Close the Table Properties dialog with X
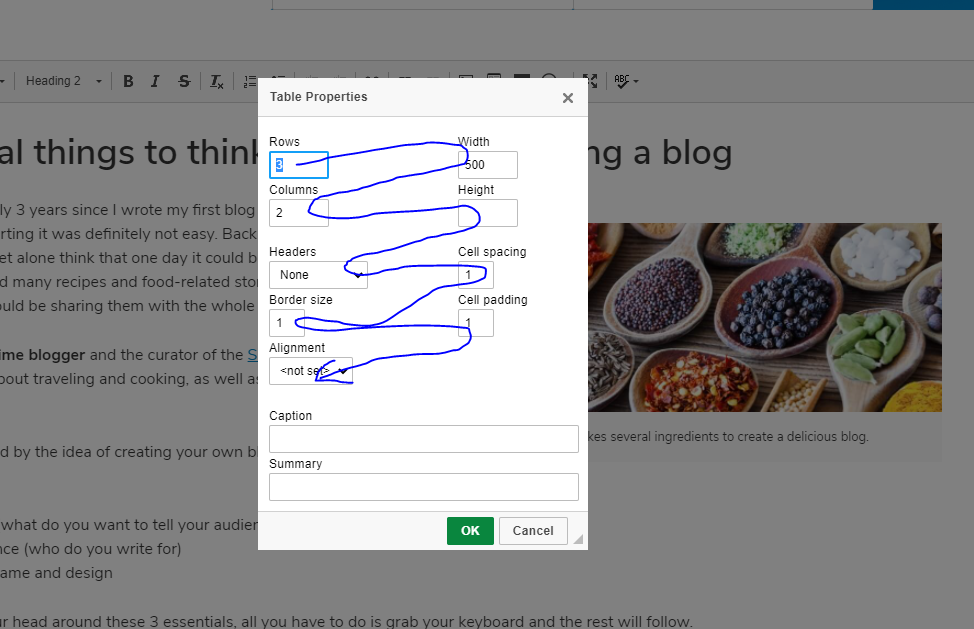Image resolution: width=974 pixels, height=629 pixels. click(568, 98)
